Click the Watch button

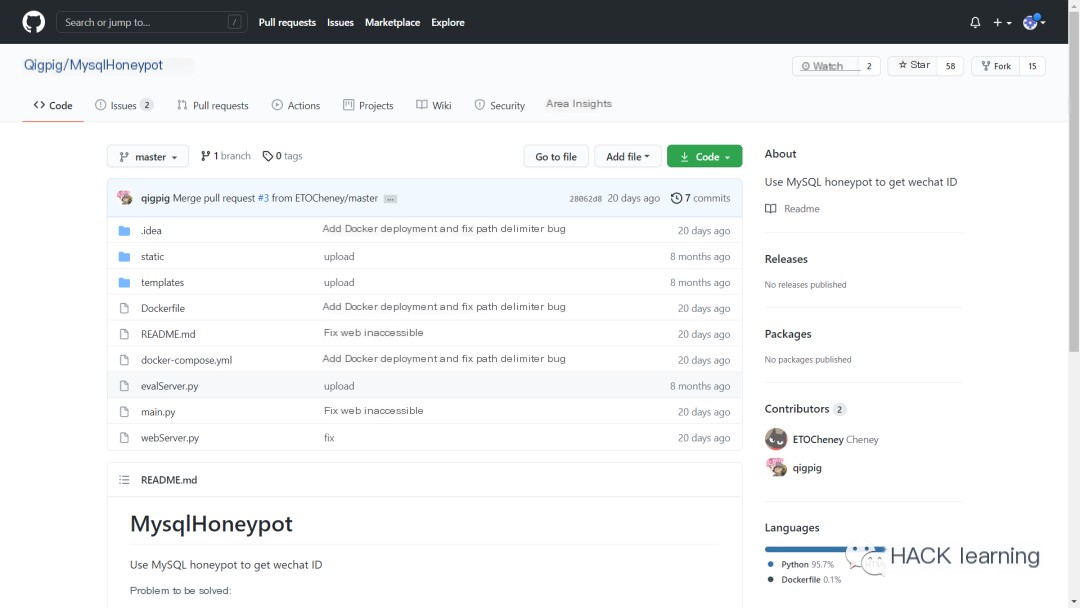point(825,66)
